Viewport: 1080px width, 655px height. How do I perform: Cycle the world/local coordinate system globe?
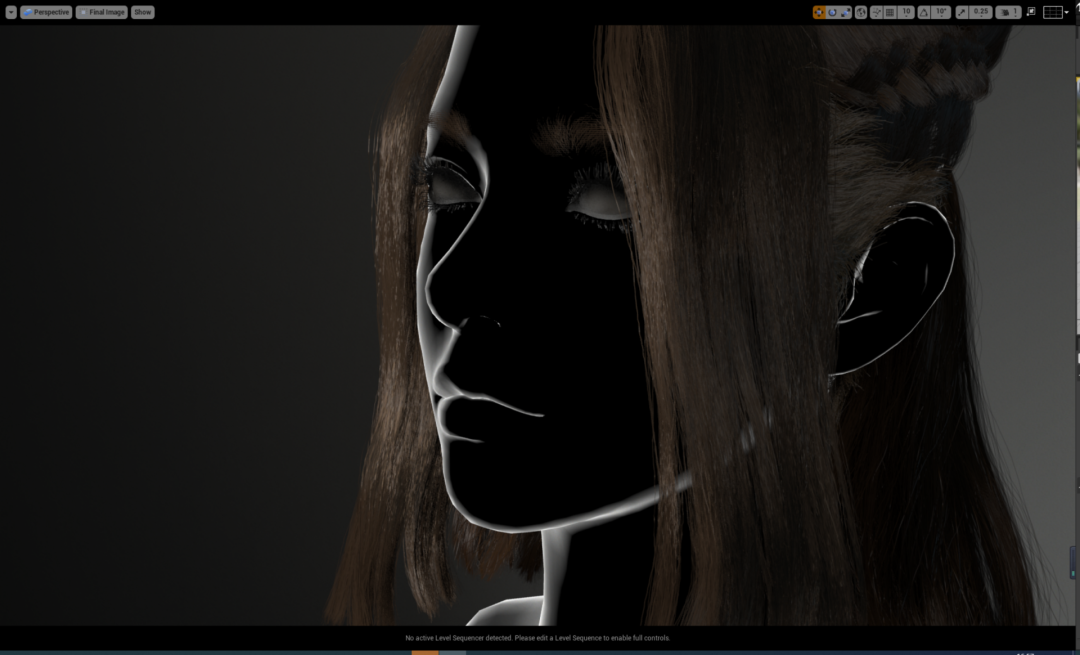tap(861, 12)
